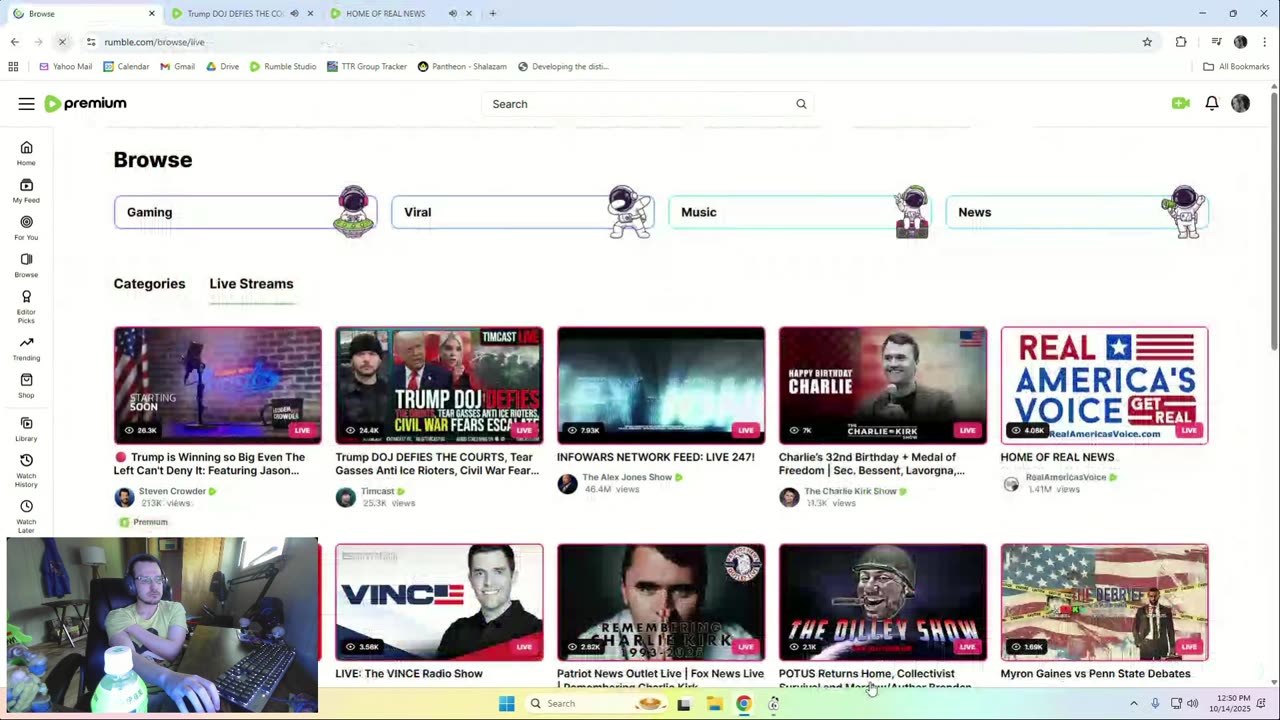Select Browse in the left sidebar
The width and height of the screenshot is (1280, 720).
[26, 265]
